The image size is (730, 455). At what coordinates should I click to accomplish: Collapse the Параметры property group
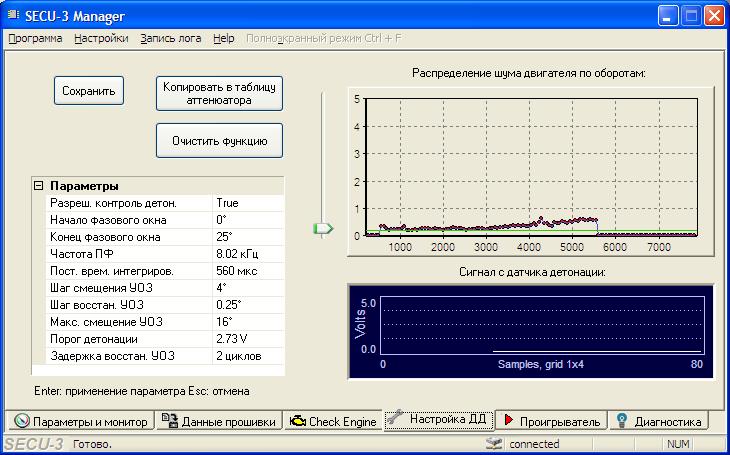pyautogui.click(x=39, y=186)
